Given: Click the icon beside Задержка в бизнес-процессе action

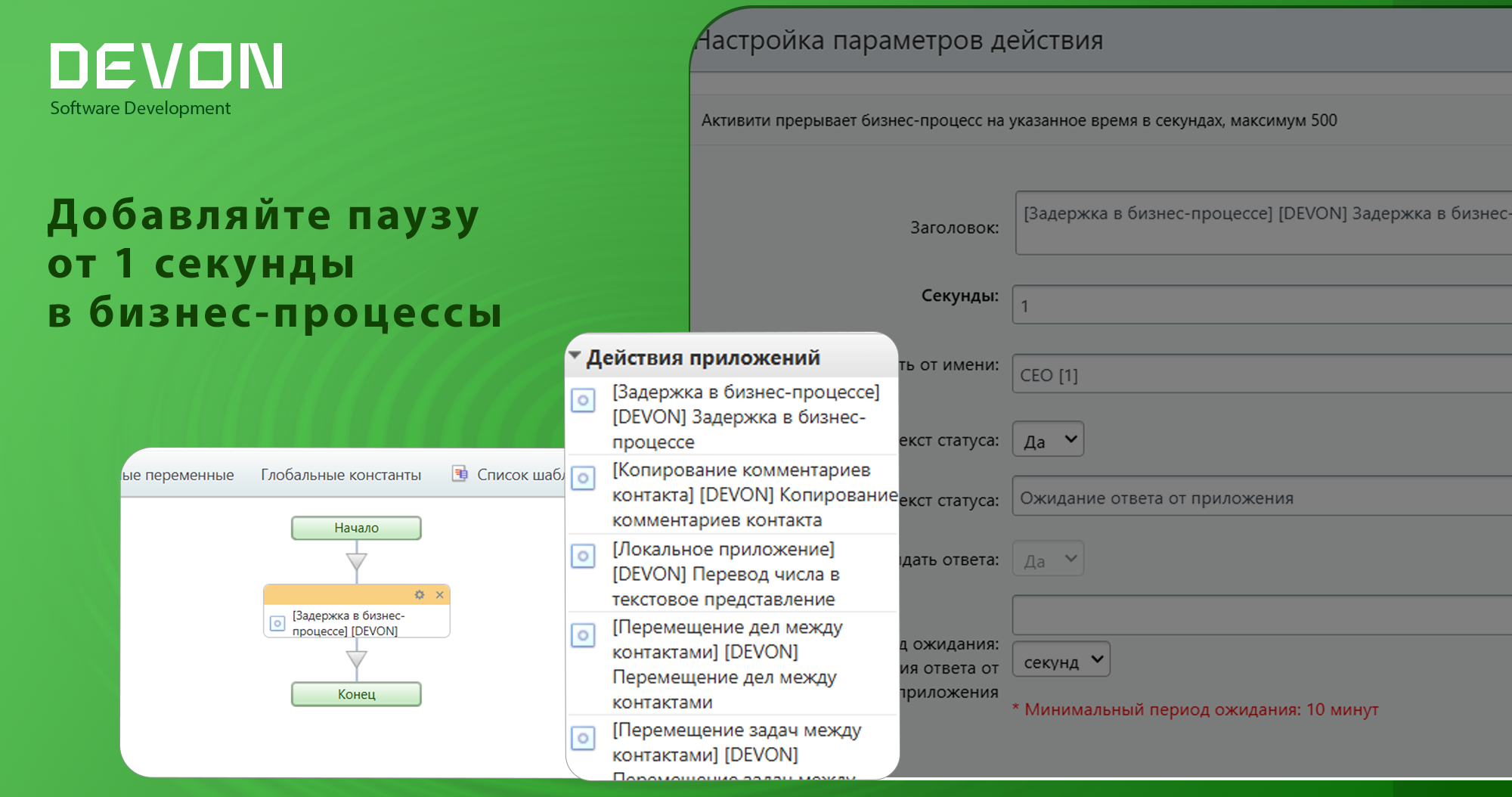Looking at the screenshot, I should (583, 400).
